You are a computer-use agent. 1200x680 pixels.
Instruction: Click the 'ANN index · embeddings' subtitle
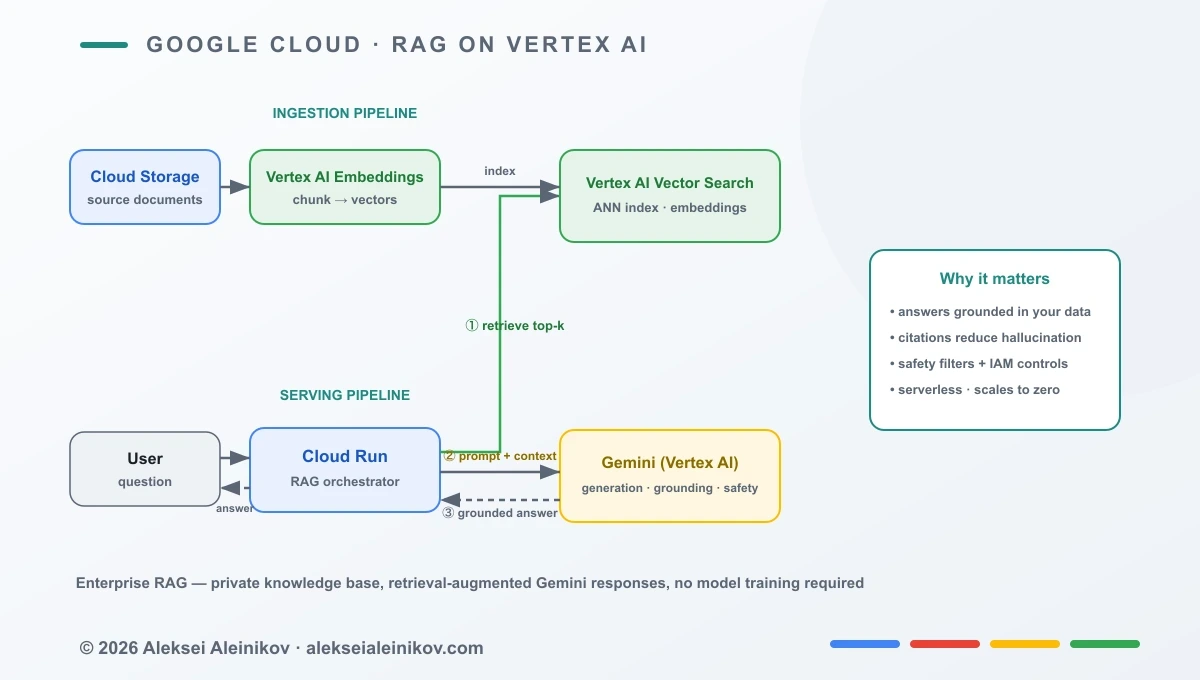click(x=670, y=208)
